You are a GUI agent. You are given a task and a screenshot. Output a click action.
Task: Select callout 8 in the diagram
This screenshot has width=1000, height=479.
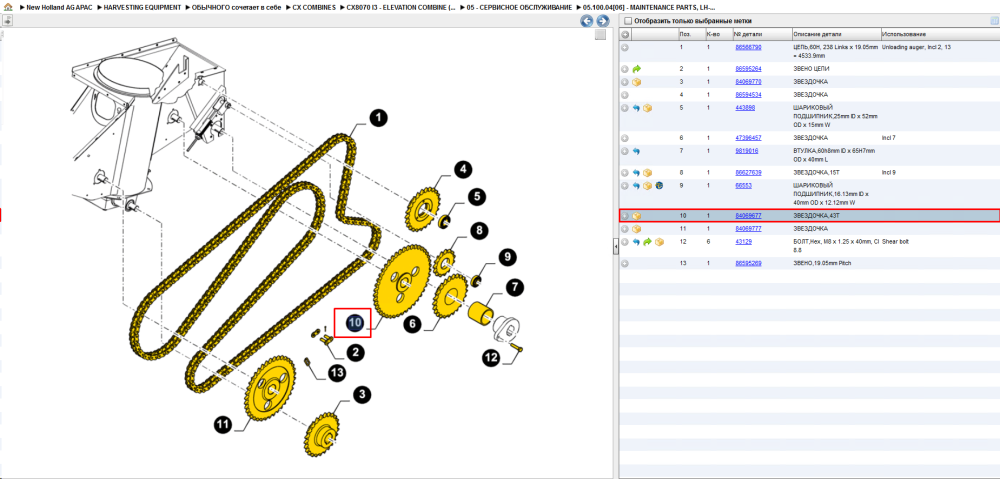coord(480,230)
